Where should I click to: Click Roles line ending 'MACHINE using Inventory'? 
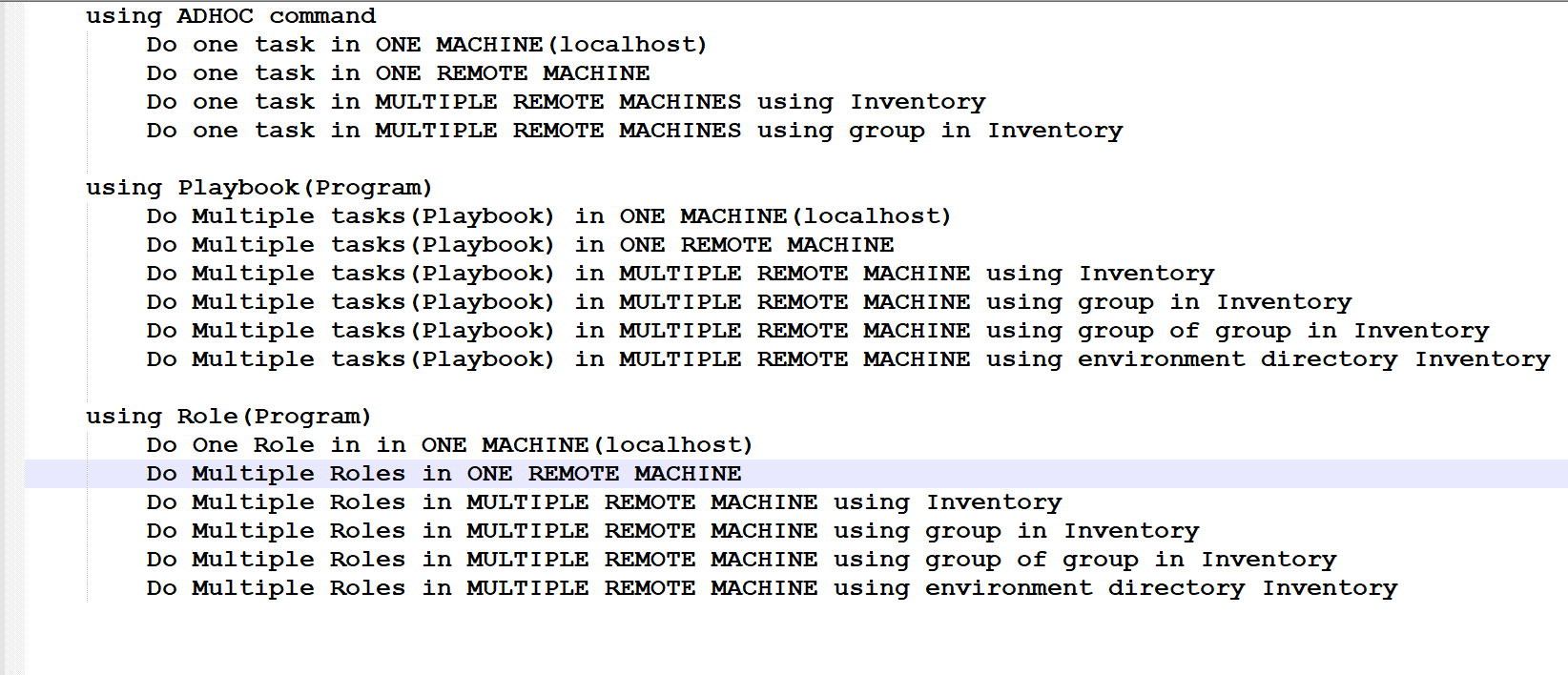click(604, 502)
